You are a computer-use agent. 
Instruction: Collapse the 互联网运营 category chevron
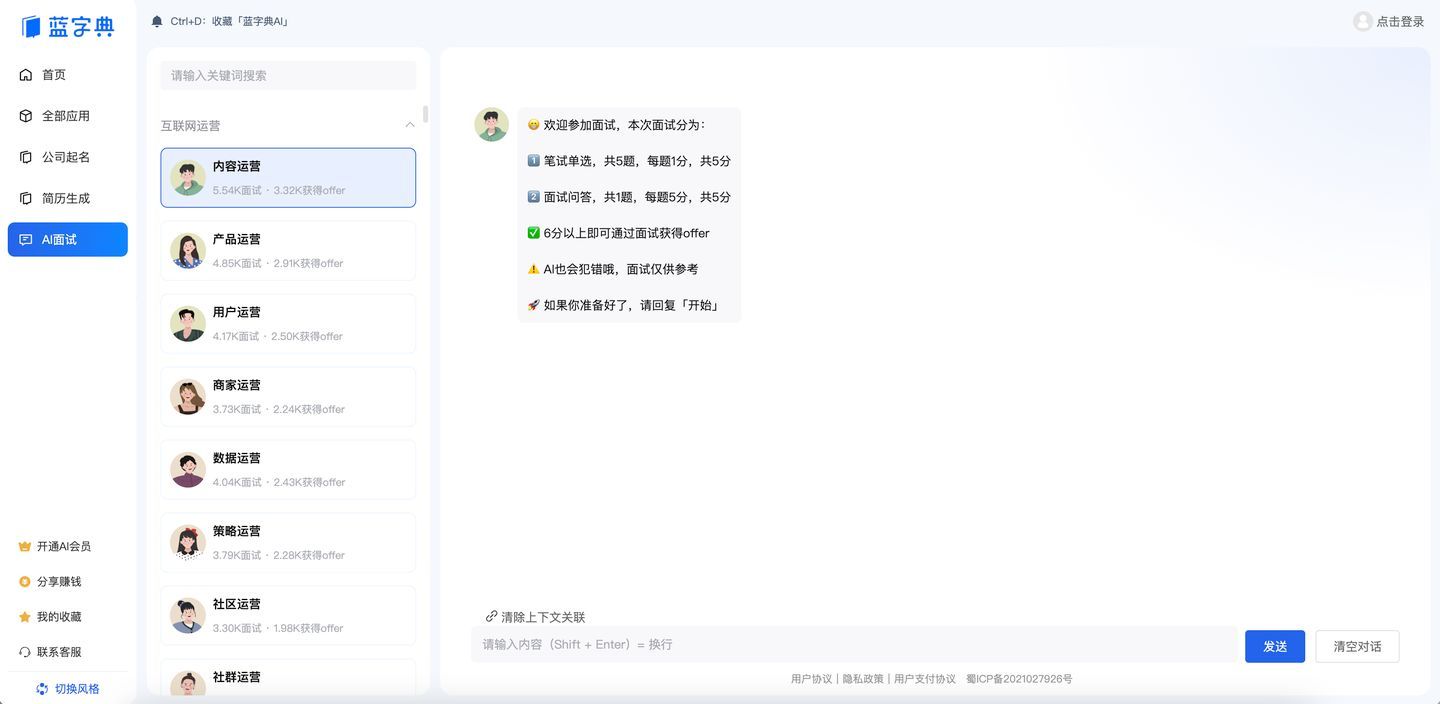click(410, 125)
